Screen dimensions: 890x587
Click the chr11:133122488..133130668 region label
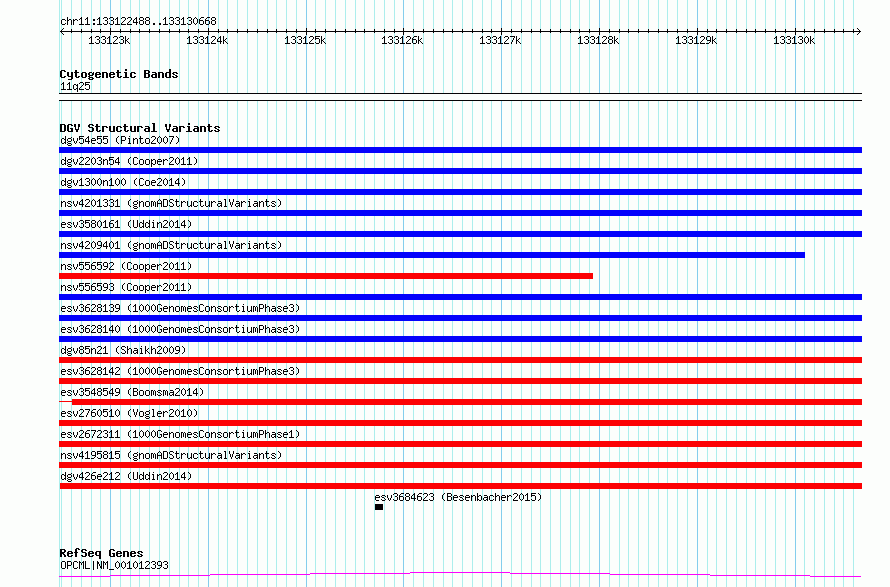[x=138, y=22]
